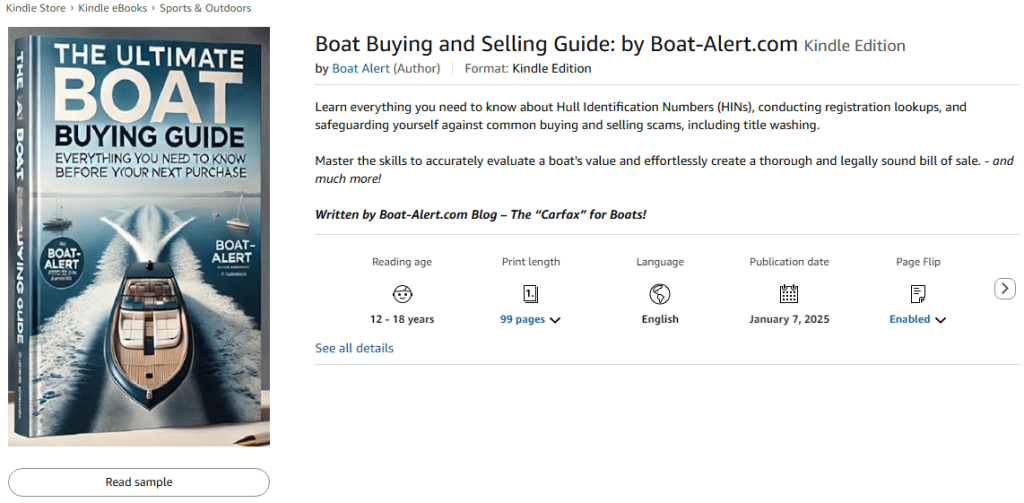The image size is (1024, 503).
Task: Click the Boat Alert author link
Action: coord(361,69)
